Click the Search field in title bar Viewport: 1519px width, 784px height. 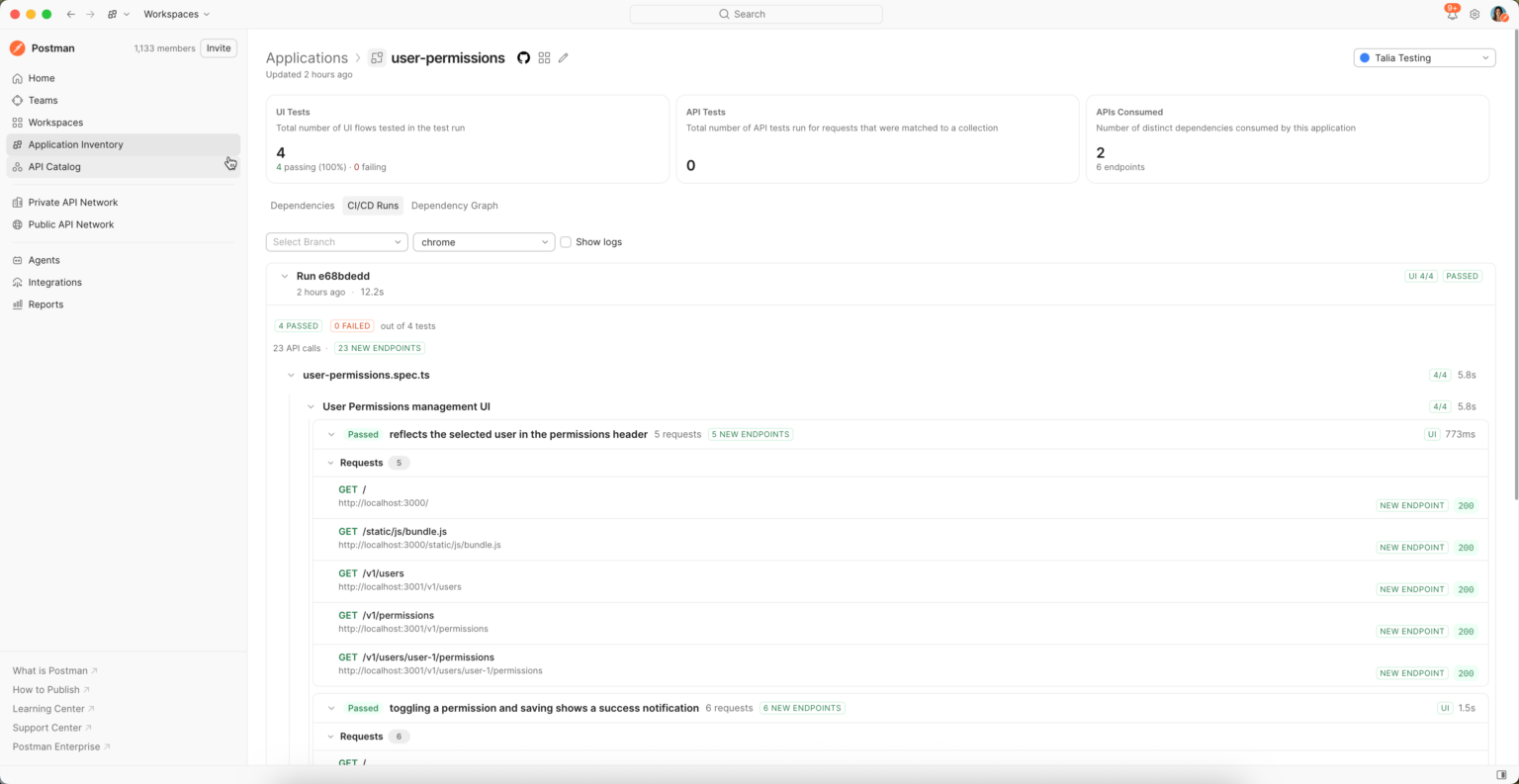pyautogui.click(x=757, y=14)
